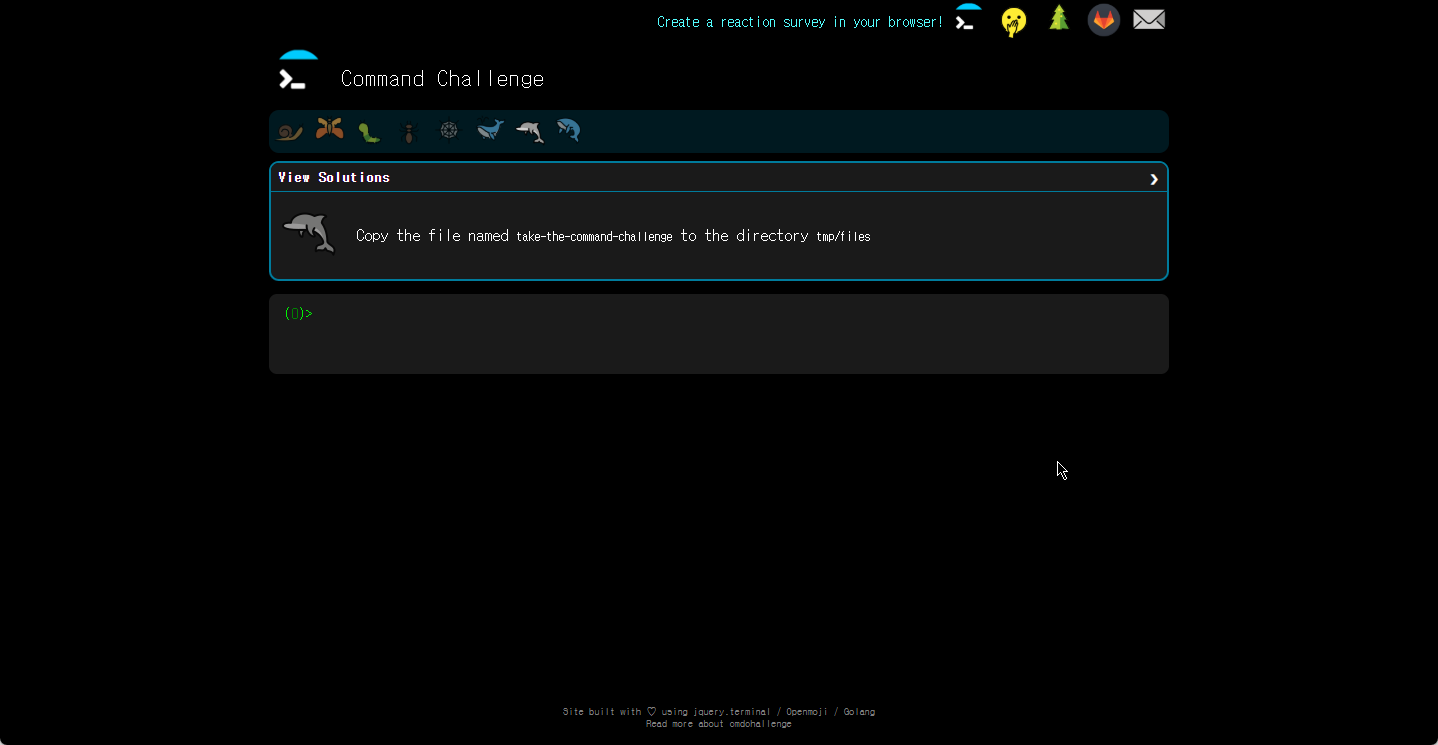Select the butterfly challenge icon

329,130
